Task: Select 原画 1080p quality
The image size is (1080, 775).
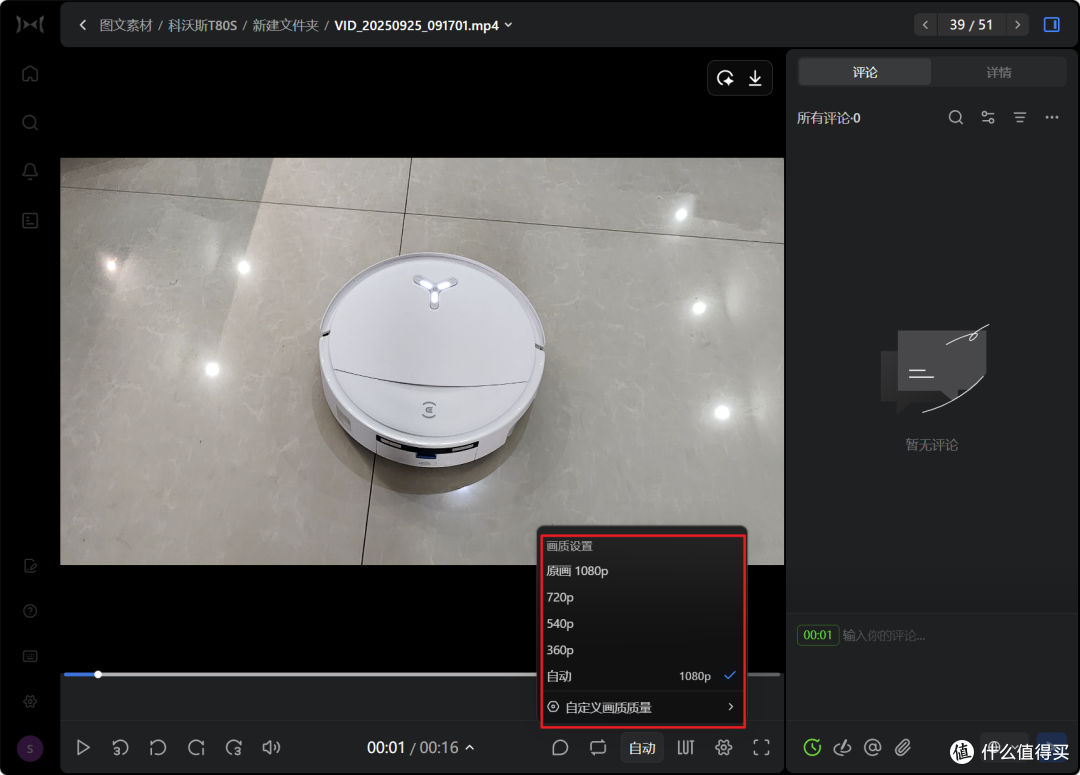Action: coord(642,571)
